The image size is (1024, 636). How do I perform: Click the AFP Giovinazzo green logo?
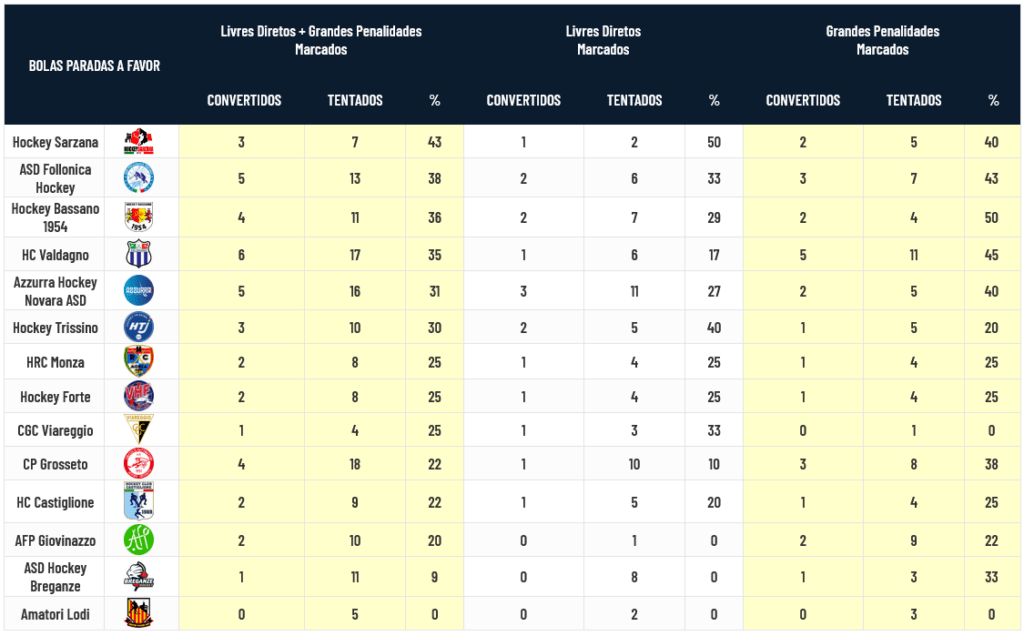[x=139, y=540]
